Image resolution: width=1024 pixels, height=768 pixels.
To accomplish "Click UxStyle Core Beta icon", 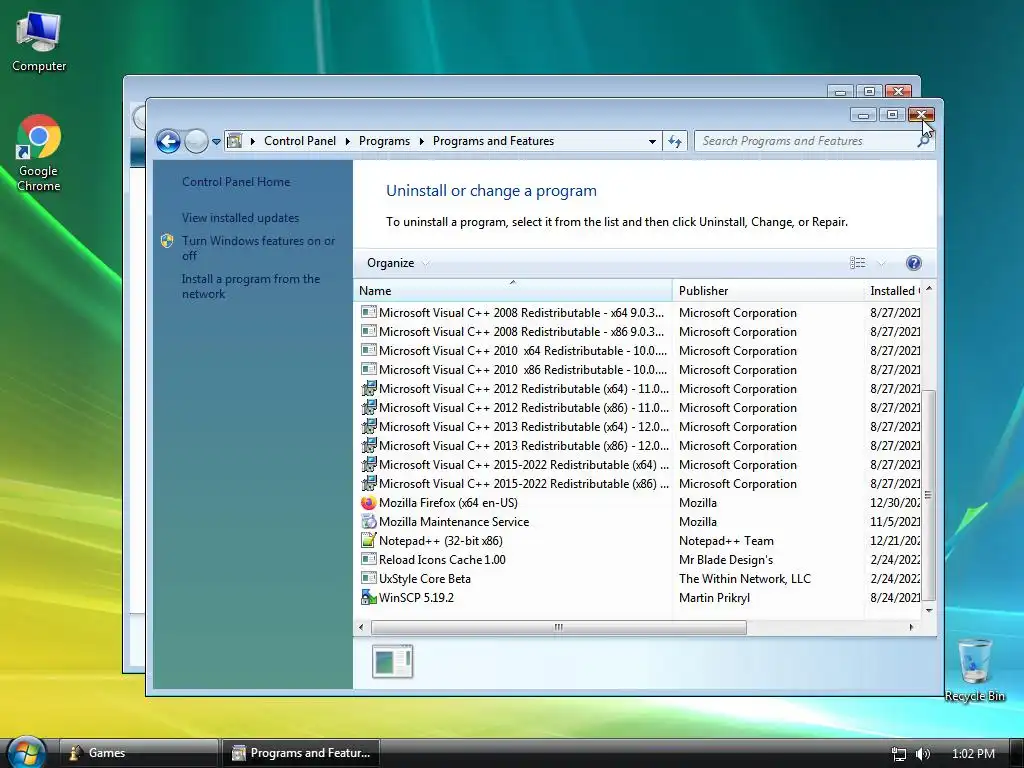I will pyautogui.click(x=368, y=579).
